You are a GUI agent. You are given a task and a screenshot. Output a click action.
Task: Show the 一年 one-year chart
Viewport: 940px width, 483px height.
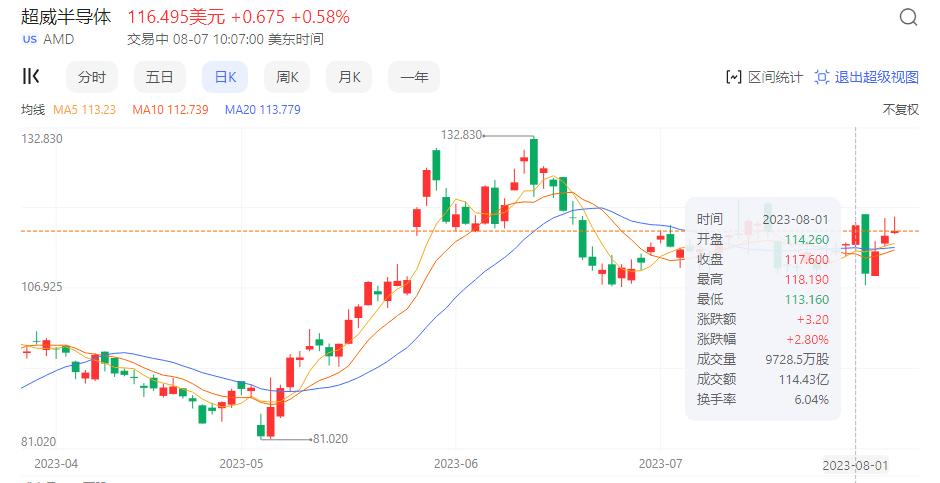414,77
